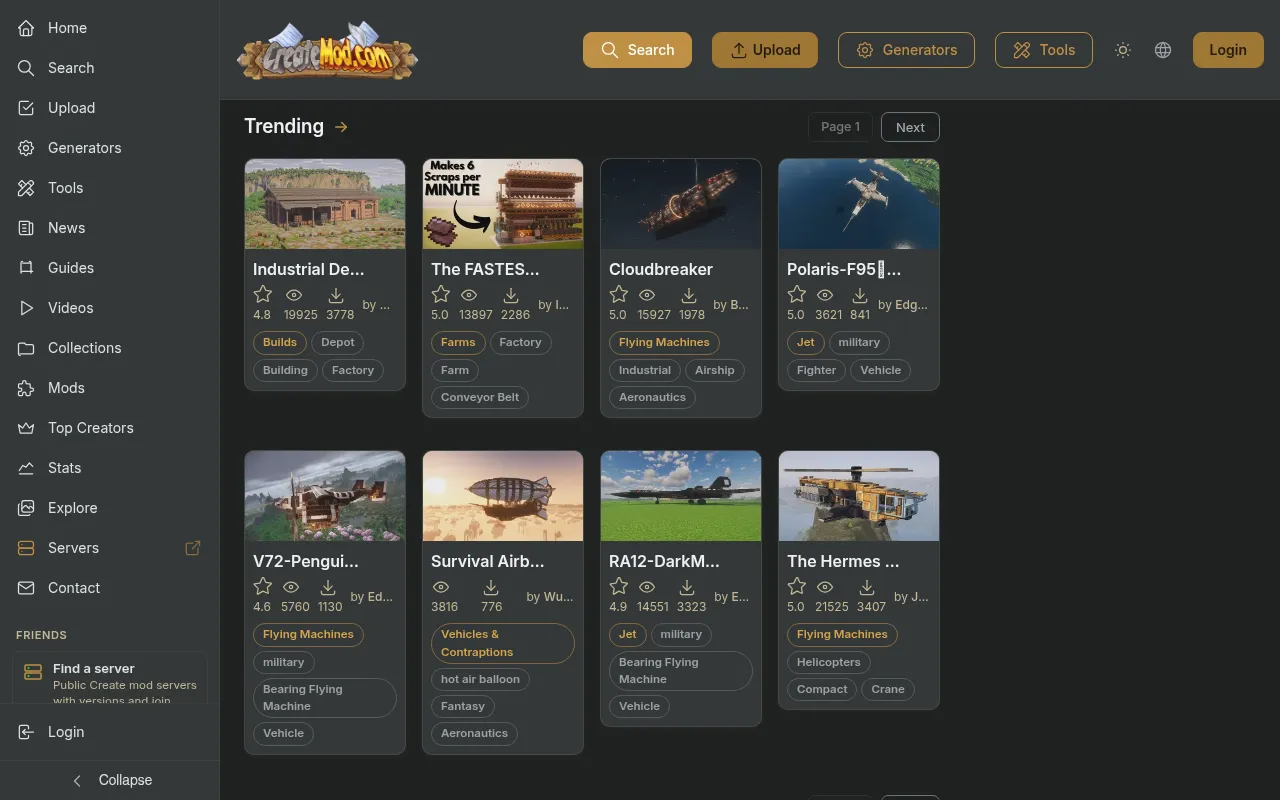Open the language globe selector

click(1163, 50)
